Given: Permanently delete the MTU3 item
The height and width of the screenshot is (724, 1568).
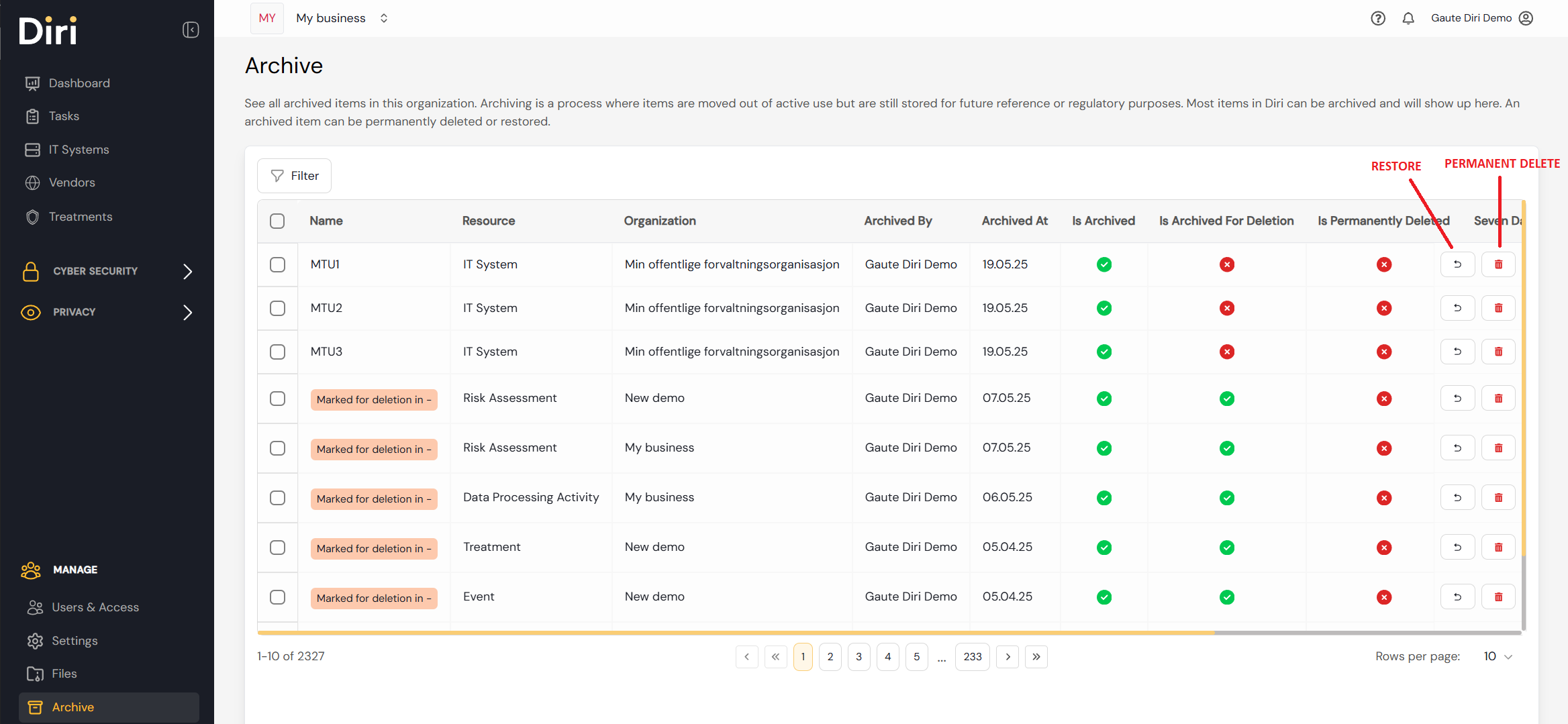Looking at the screenshot, I should coord(1498,352).
